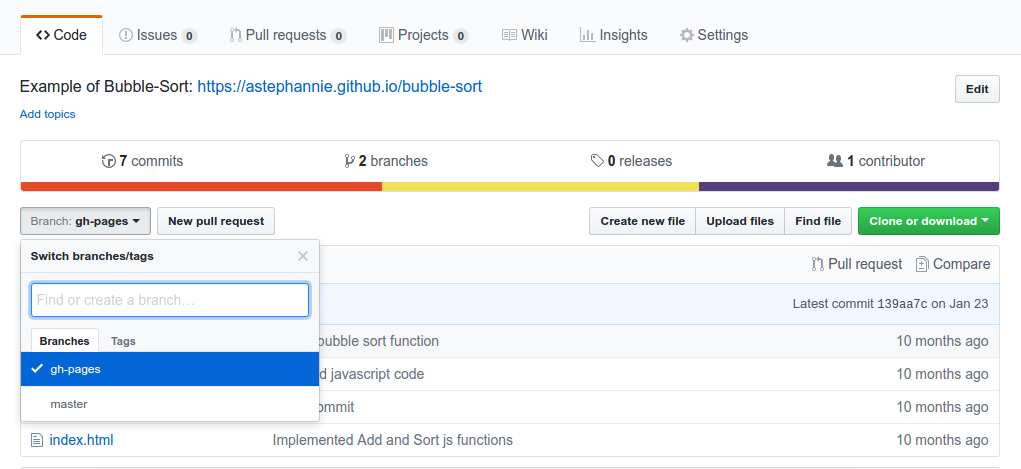Click the commits clock icon
The height and width of the screenshot is (469, 1021).
[x=109, y=161]
